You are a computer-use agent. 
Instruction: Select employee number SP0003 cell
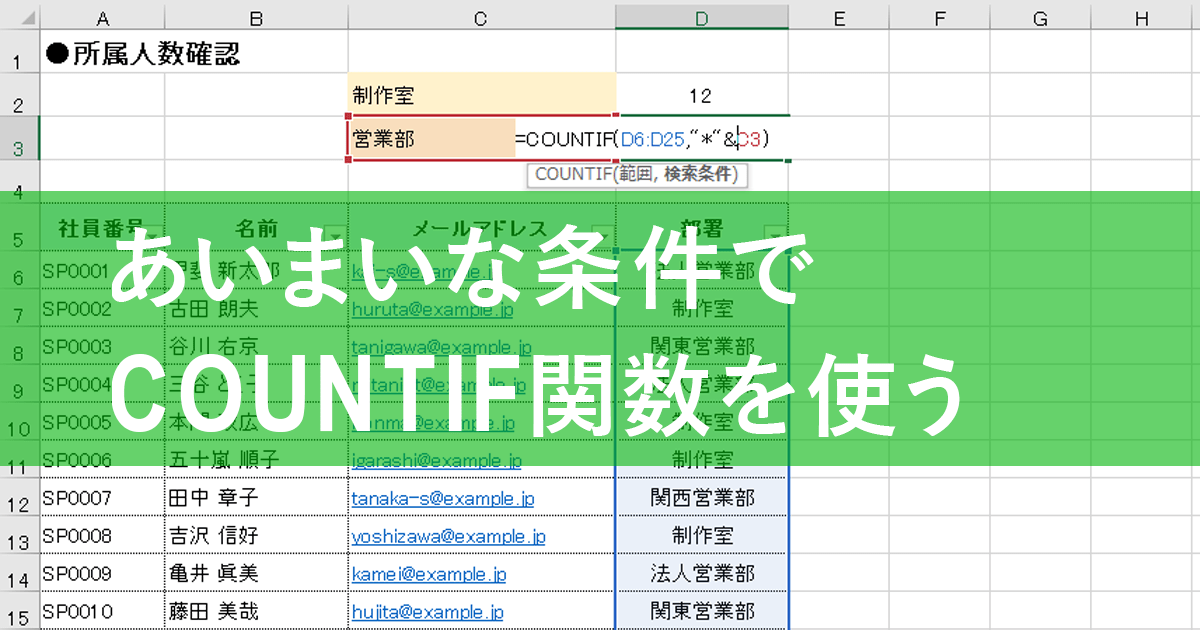[x=103, y=346]
